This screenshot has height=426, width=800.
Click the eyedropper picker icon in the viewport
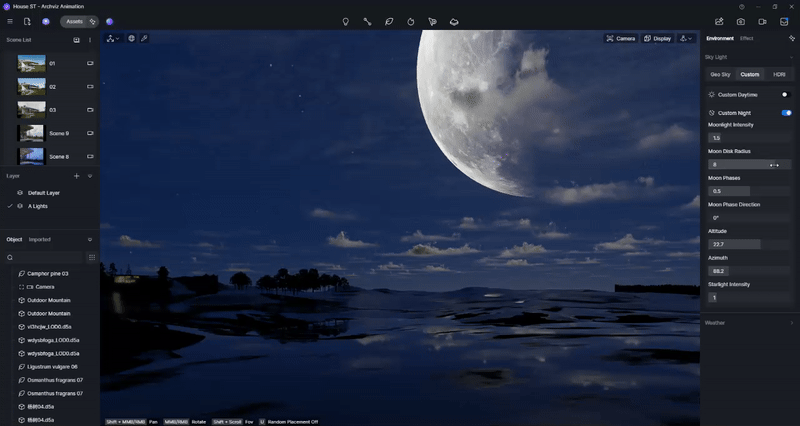coord(144,38)
